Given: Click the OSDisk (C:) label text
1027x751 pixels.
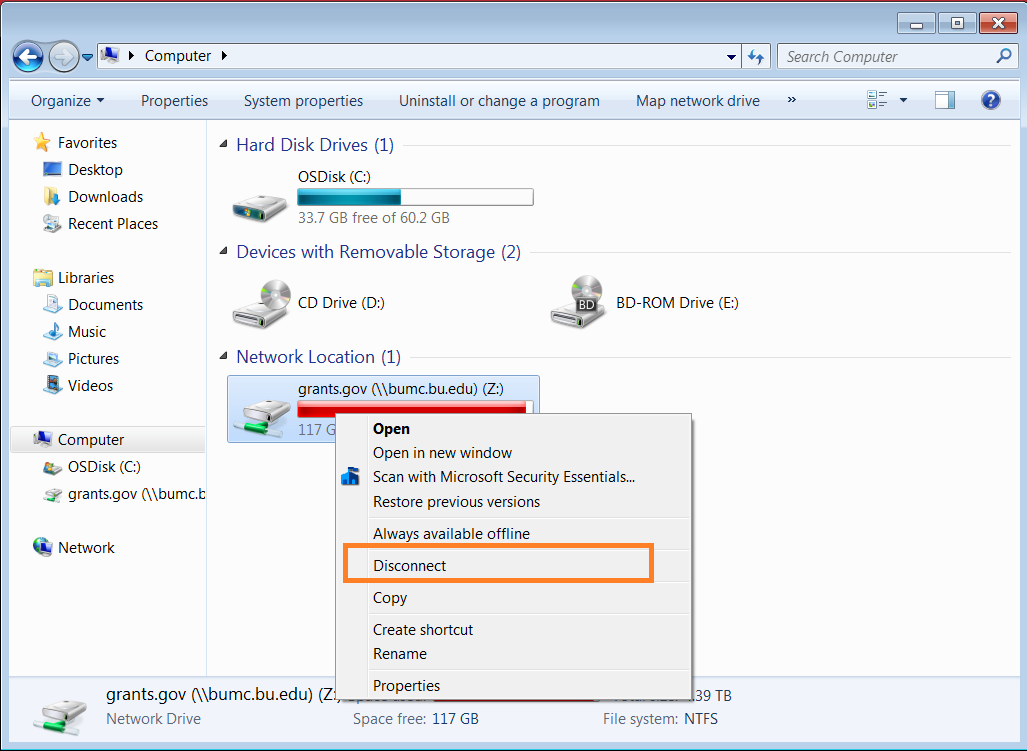Looking at the screenshot, I should coord(334,177).
